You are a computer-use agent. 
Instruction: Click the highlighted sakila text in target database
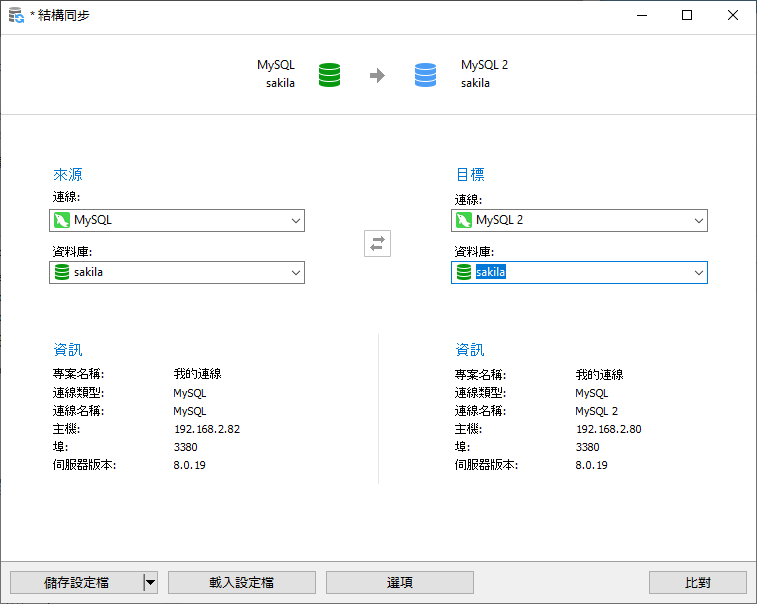(x=491, y=272)
